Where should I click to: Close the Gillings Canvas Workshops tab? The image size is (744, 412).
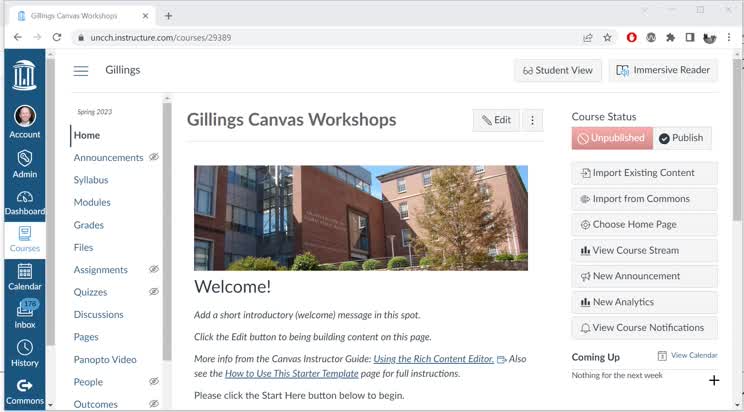coord(145,16)
